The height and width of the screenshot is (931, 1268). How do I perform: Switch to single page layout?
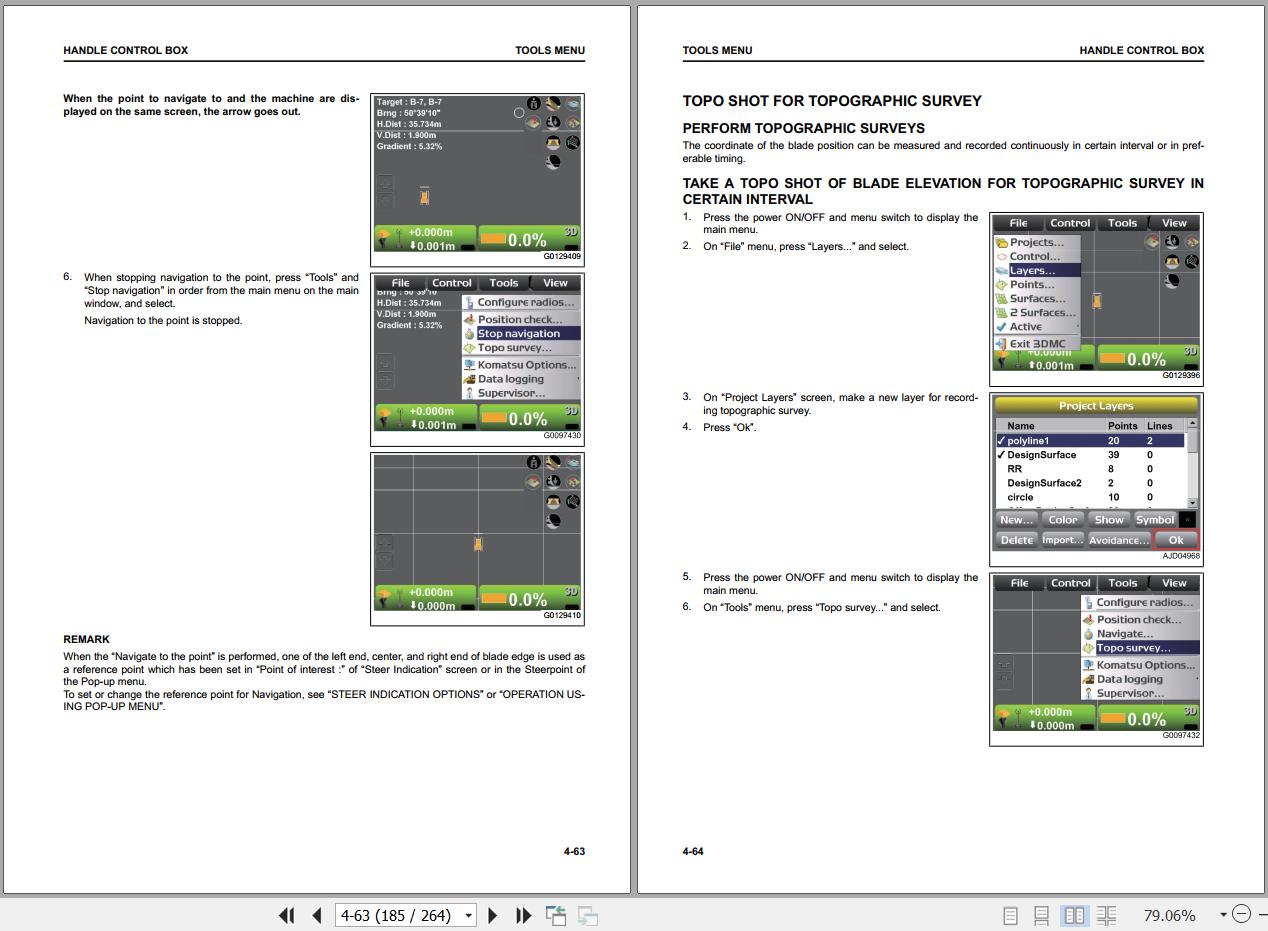pyautogui.click(x=1010, y=915)
